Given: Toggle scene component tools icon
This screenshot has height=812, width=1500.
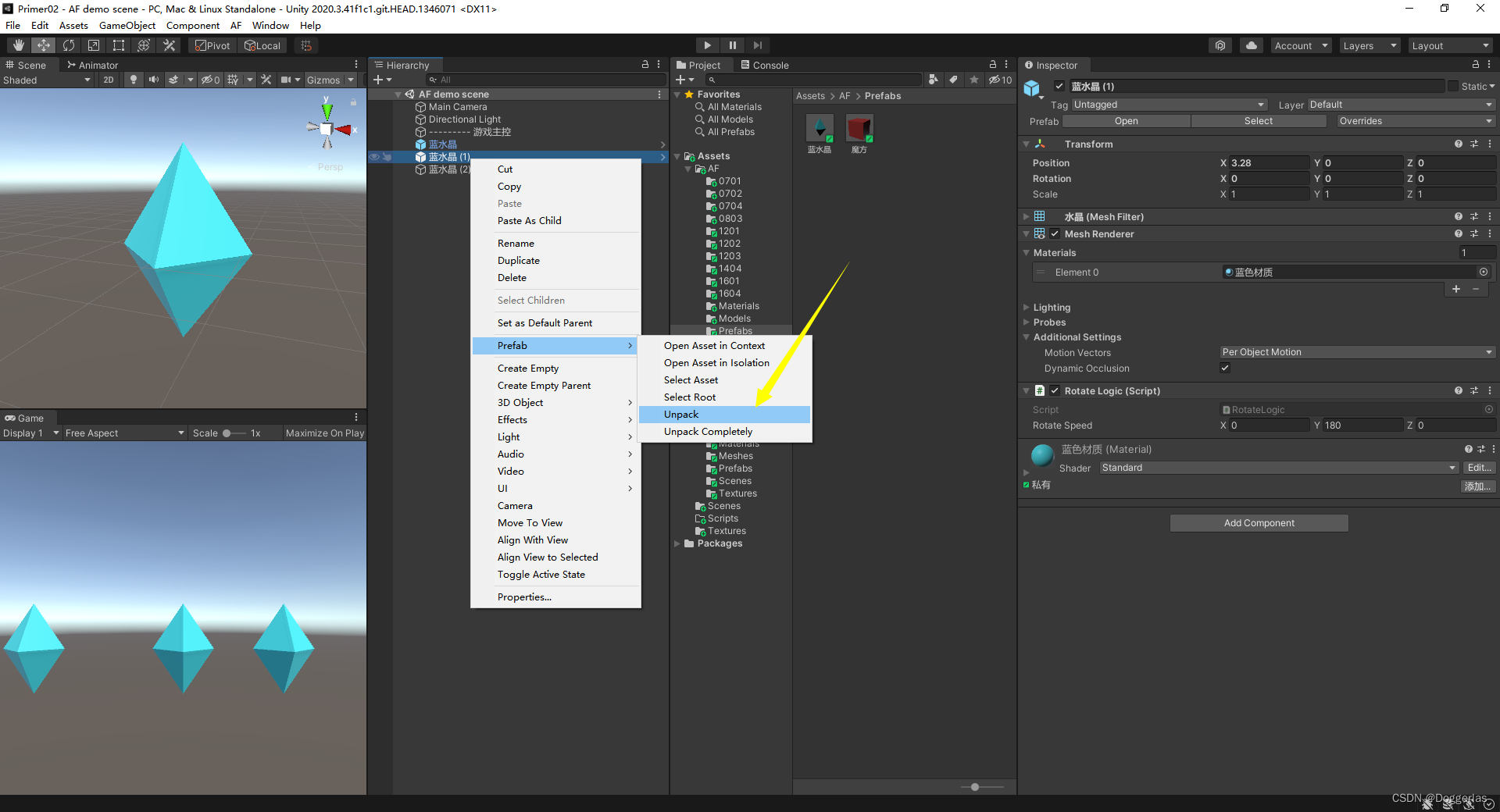Looking at the screenshot, I should pos(266,80).
